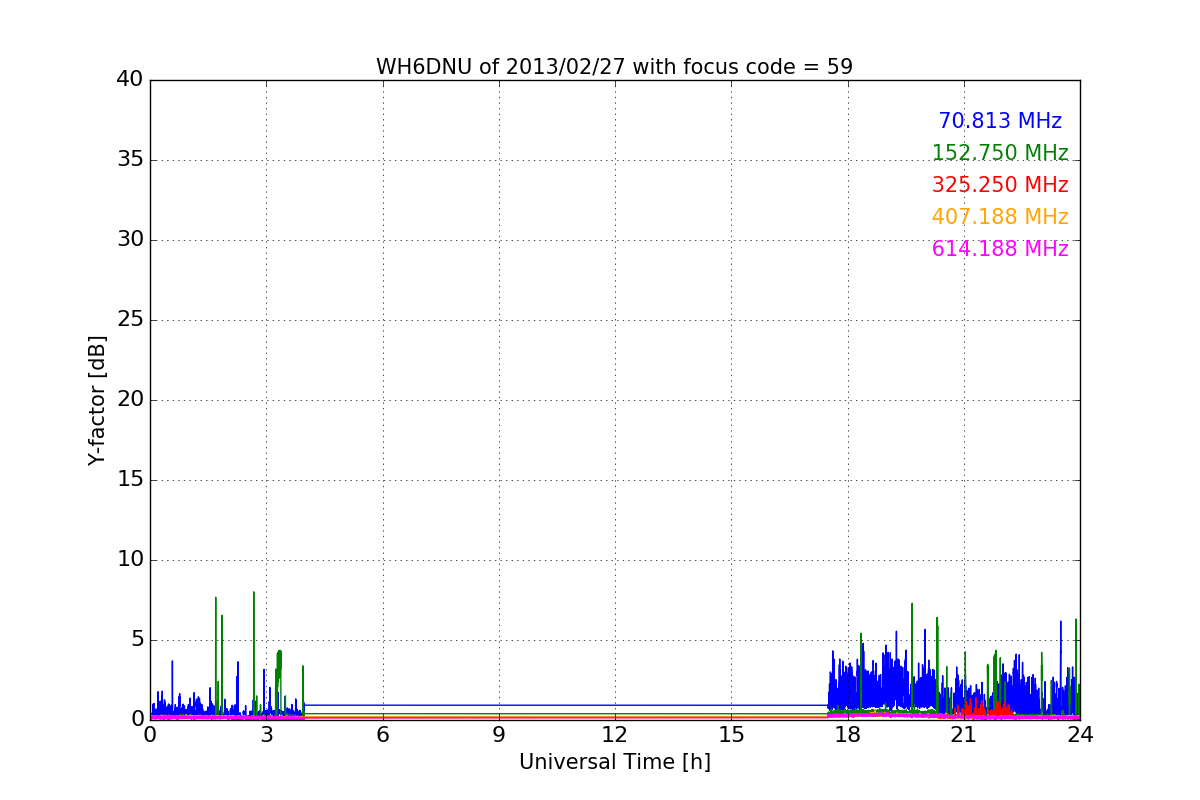Screen dimensions: 1200x800
Task: Click the y-axis tick label 10
Action: point(130,560)
